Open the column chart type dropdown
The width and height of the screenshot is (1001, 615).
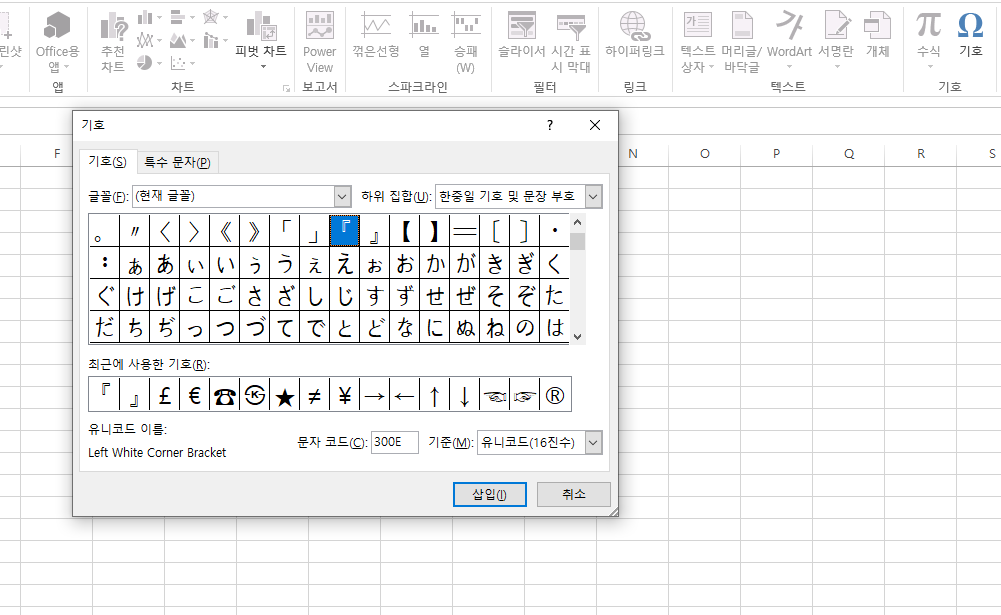click(x=150, y=18)
